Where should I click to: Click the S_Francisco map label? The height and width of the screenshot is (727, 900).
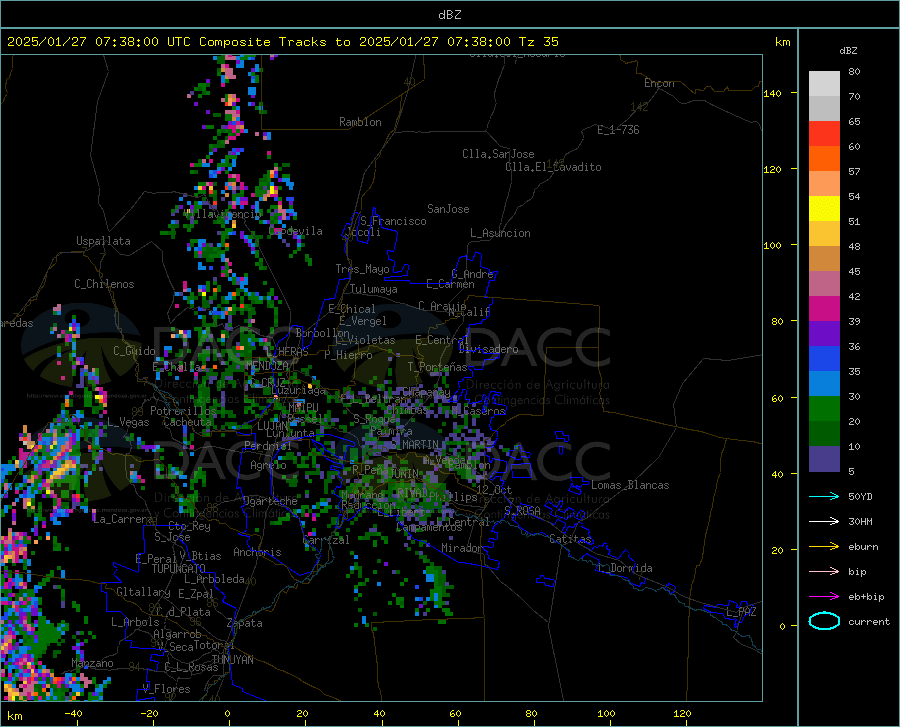tap(393, 221)
